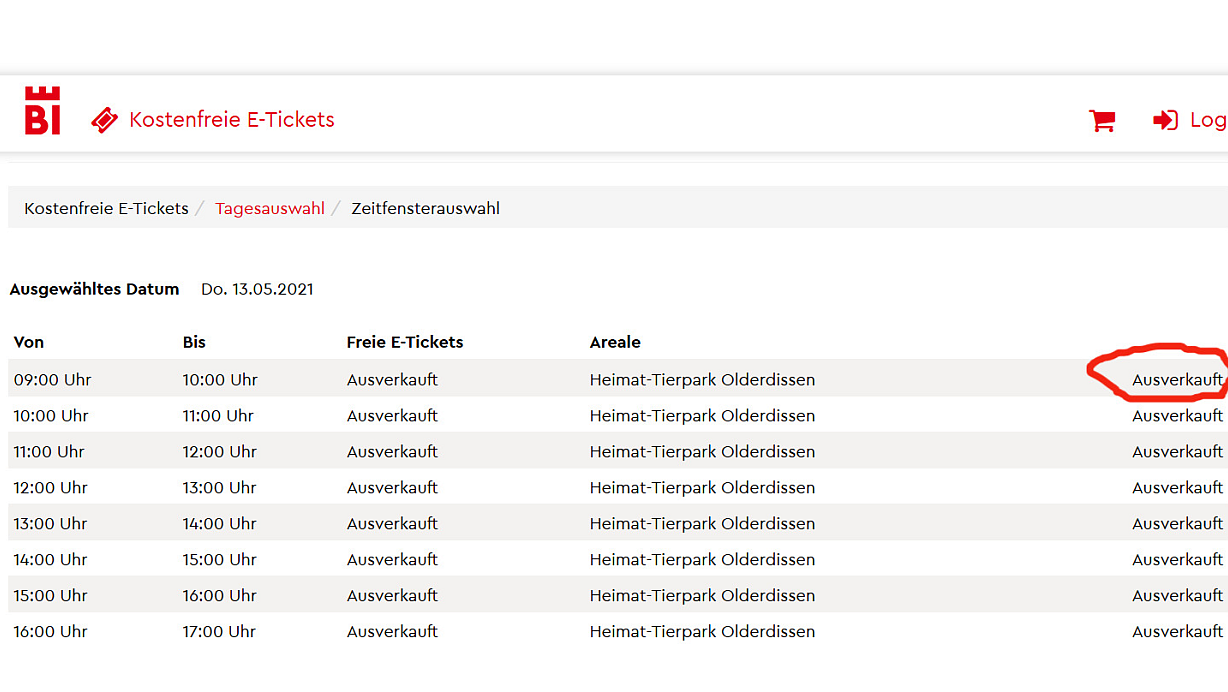The height and width of the screenshot is (692, 1228).
Task: Select Zeitfensterauswahl breadcrumb item
Action: pyautogui.click(x=425, y=209)
